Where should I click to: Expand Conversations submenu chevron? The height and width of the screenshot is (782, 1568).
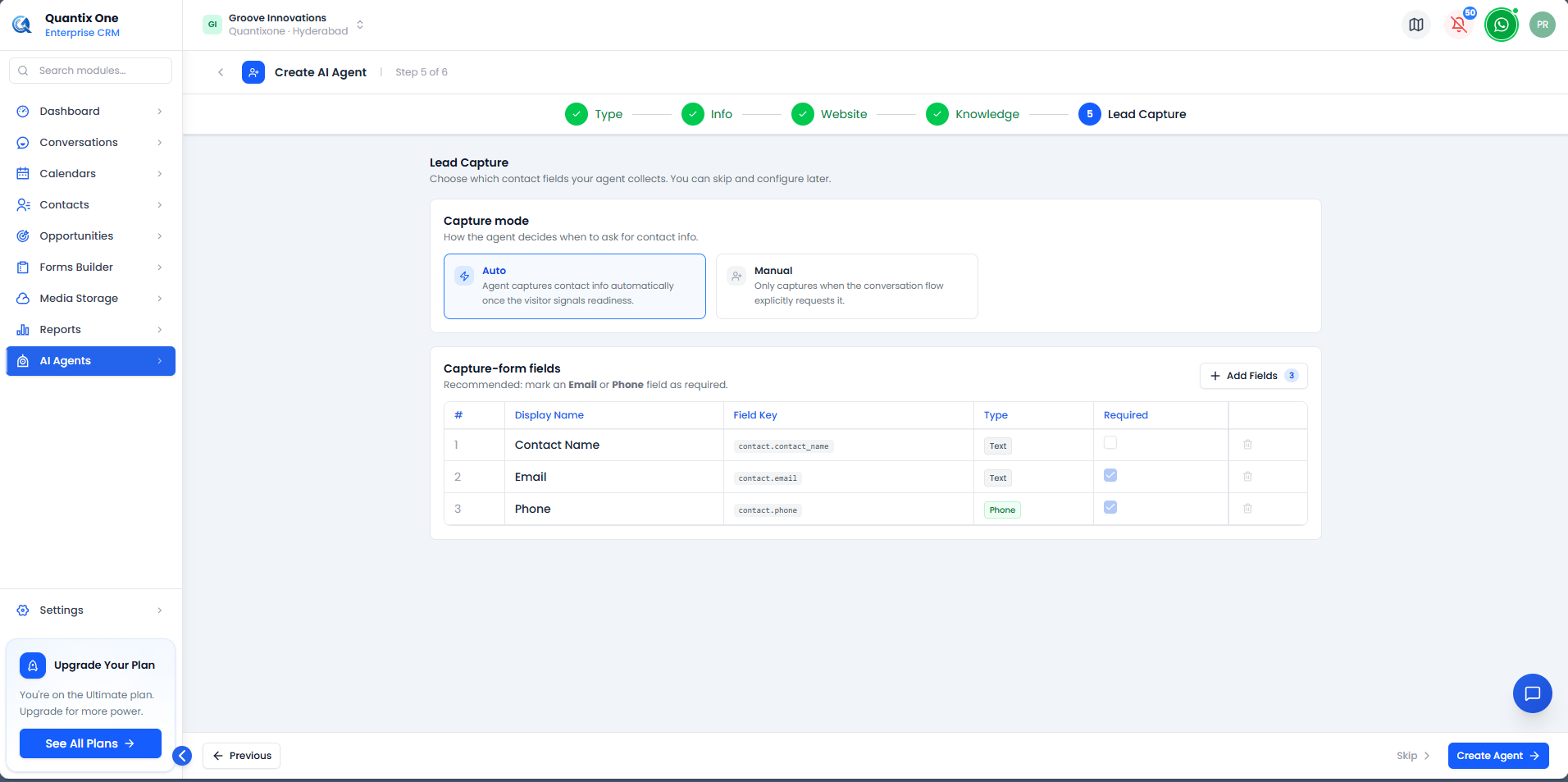pos(160,143)
